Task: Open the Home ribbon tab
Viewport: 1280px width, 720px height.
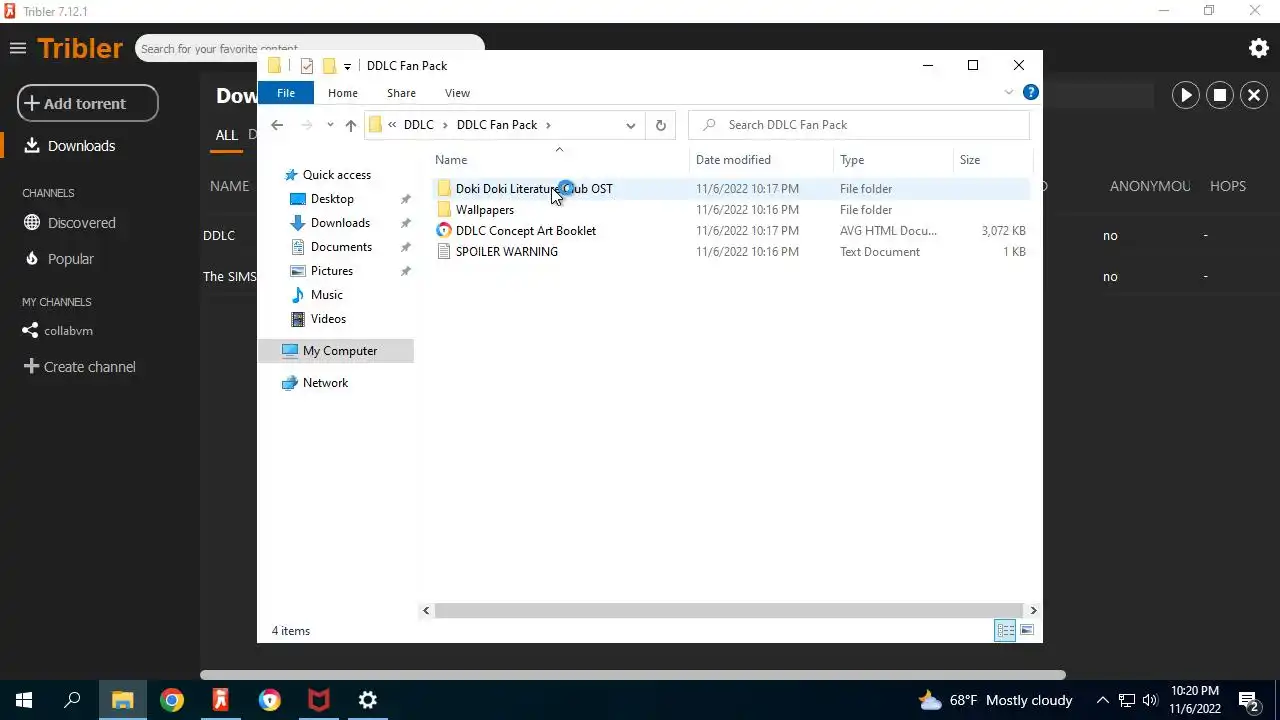Action: coord(343,93)
